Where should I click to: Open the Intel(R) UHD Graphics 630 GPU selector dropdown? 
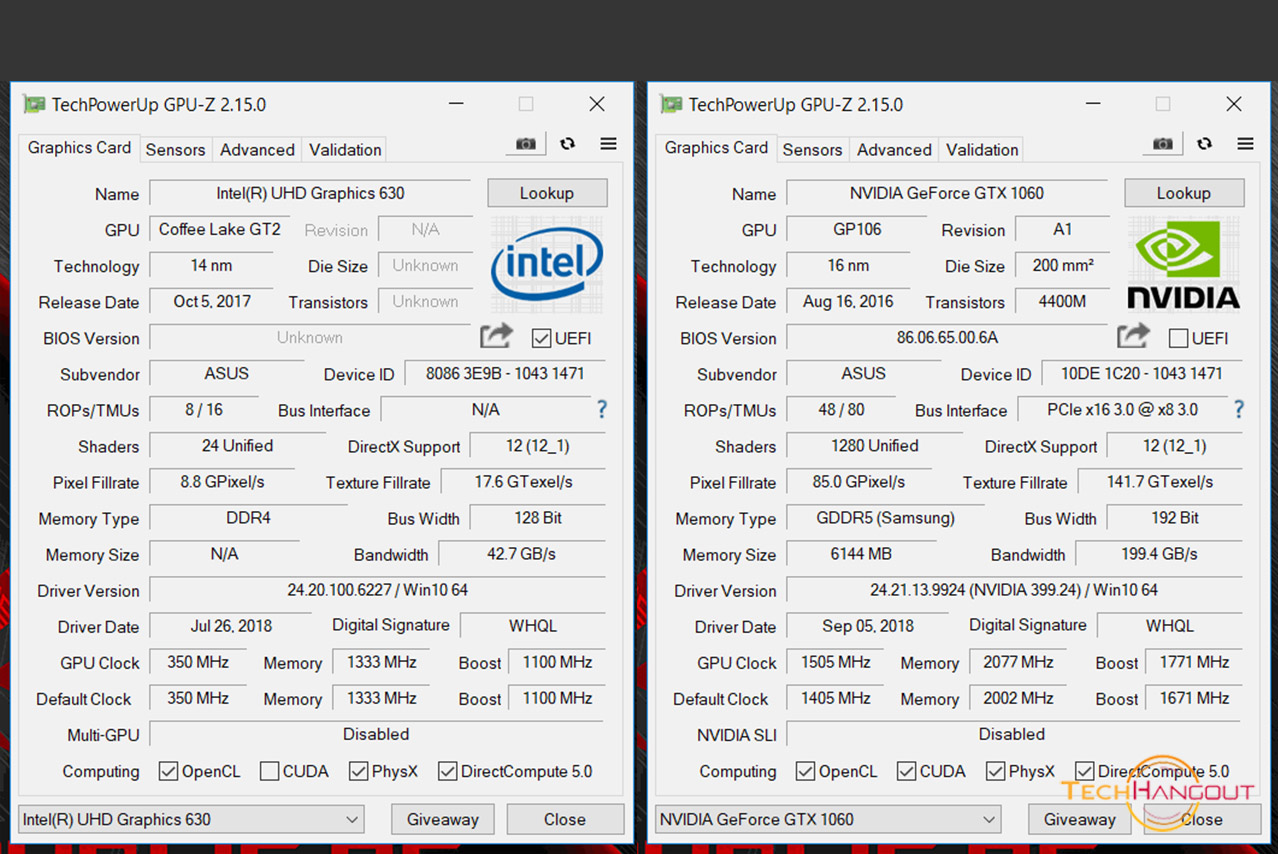coord(191,819)
